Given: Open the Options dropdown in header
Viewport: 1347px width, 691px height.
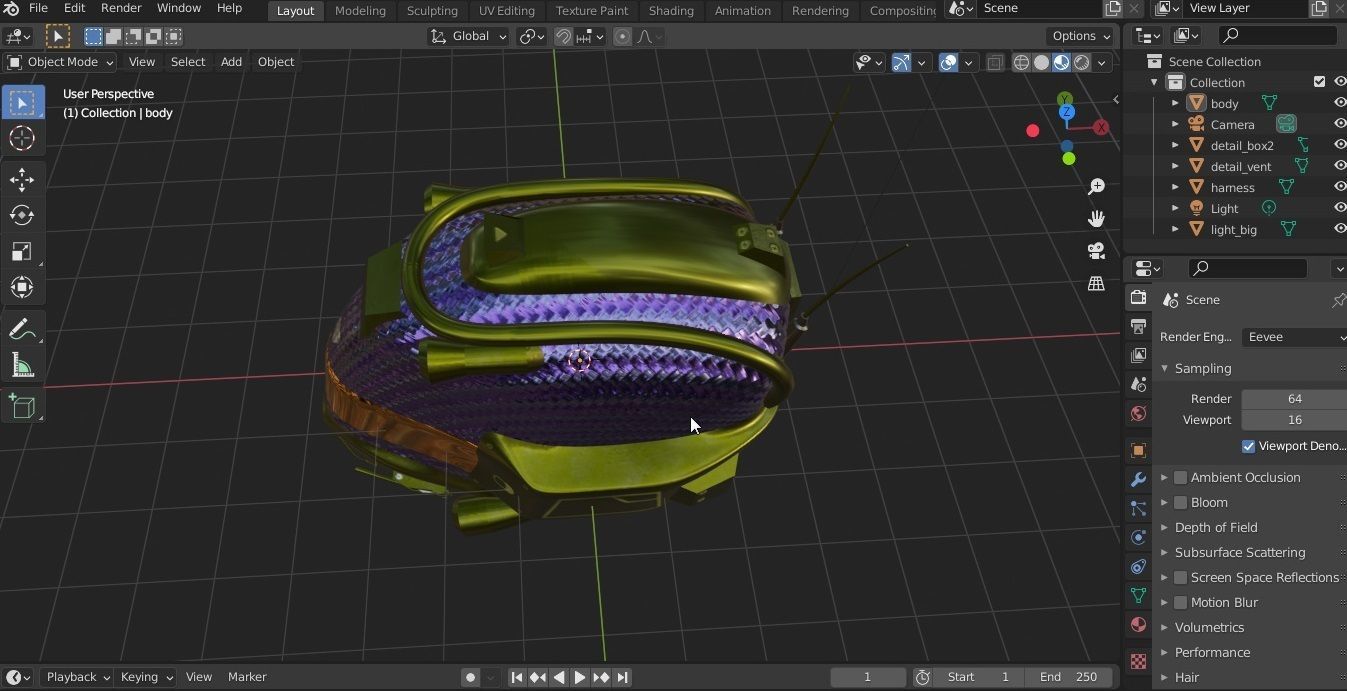Looking at the screenshot, I should pos(1081,36).
